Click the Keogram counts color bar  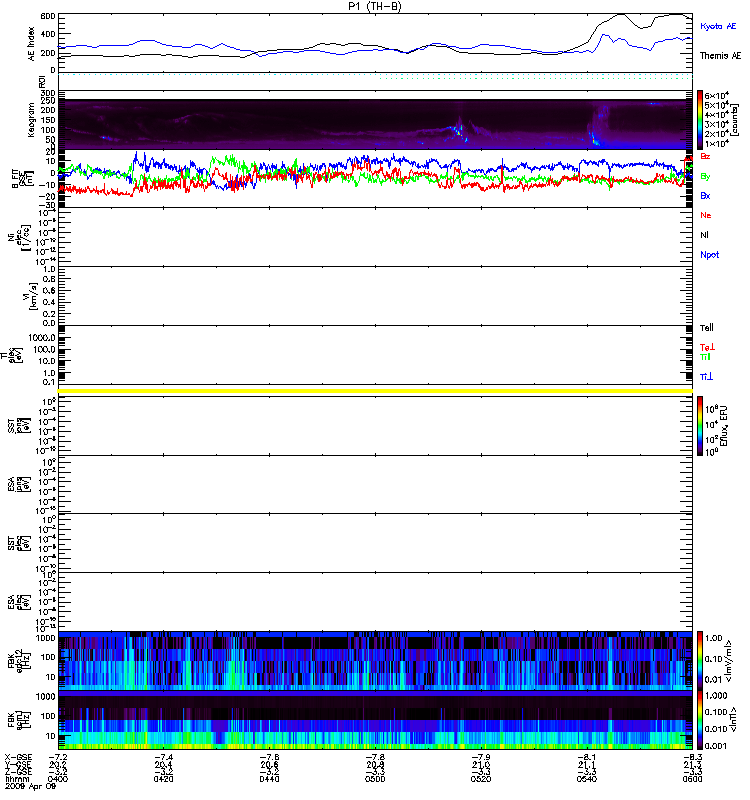pos(699,120)
